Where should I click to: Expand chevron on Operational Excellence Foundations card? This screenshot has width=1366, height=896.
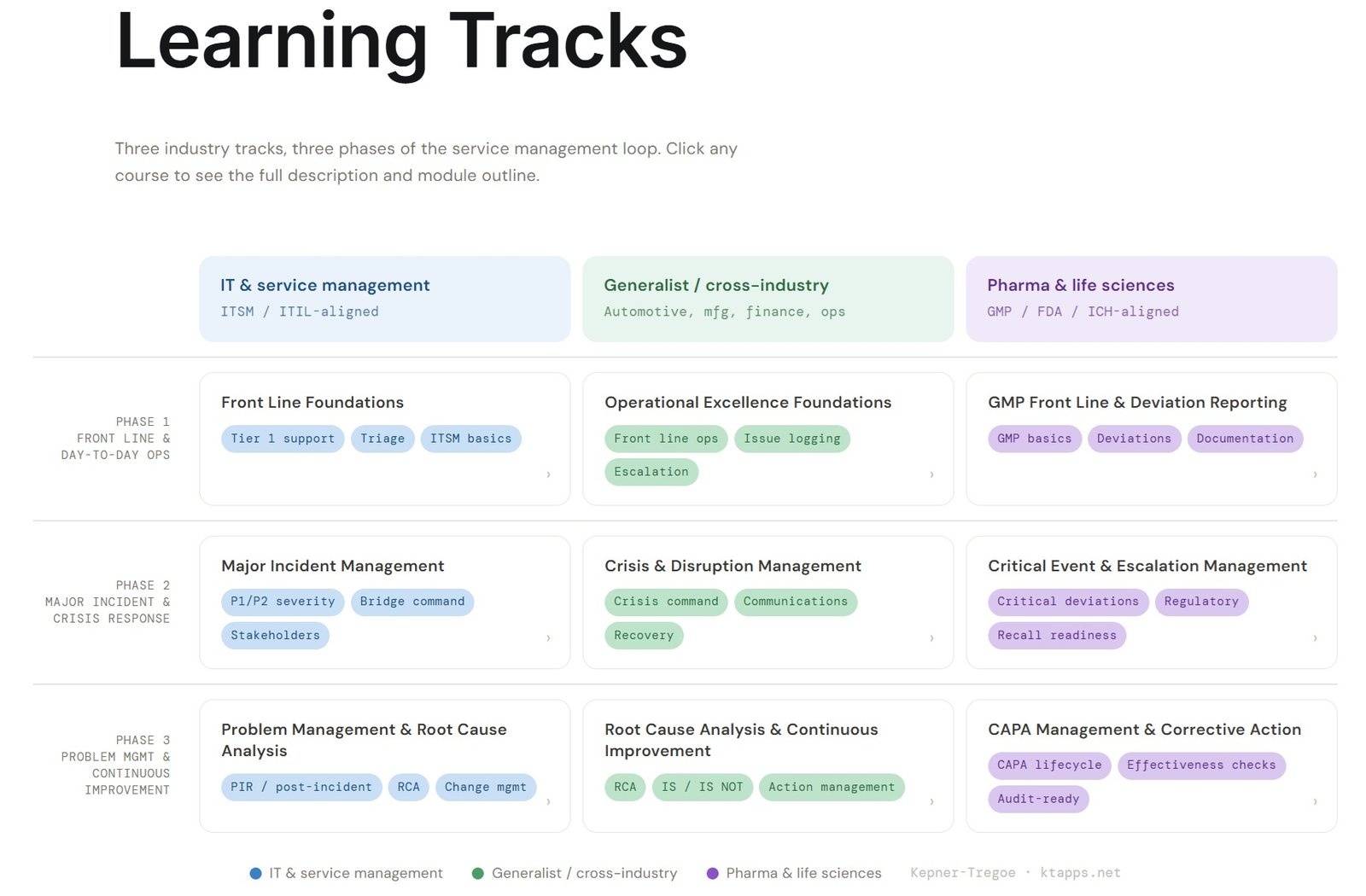[x=931, y=474]
